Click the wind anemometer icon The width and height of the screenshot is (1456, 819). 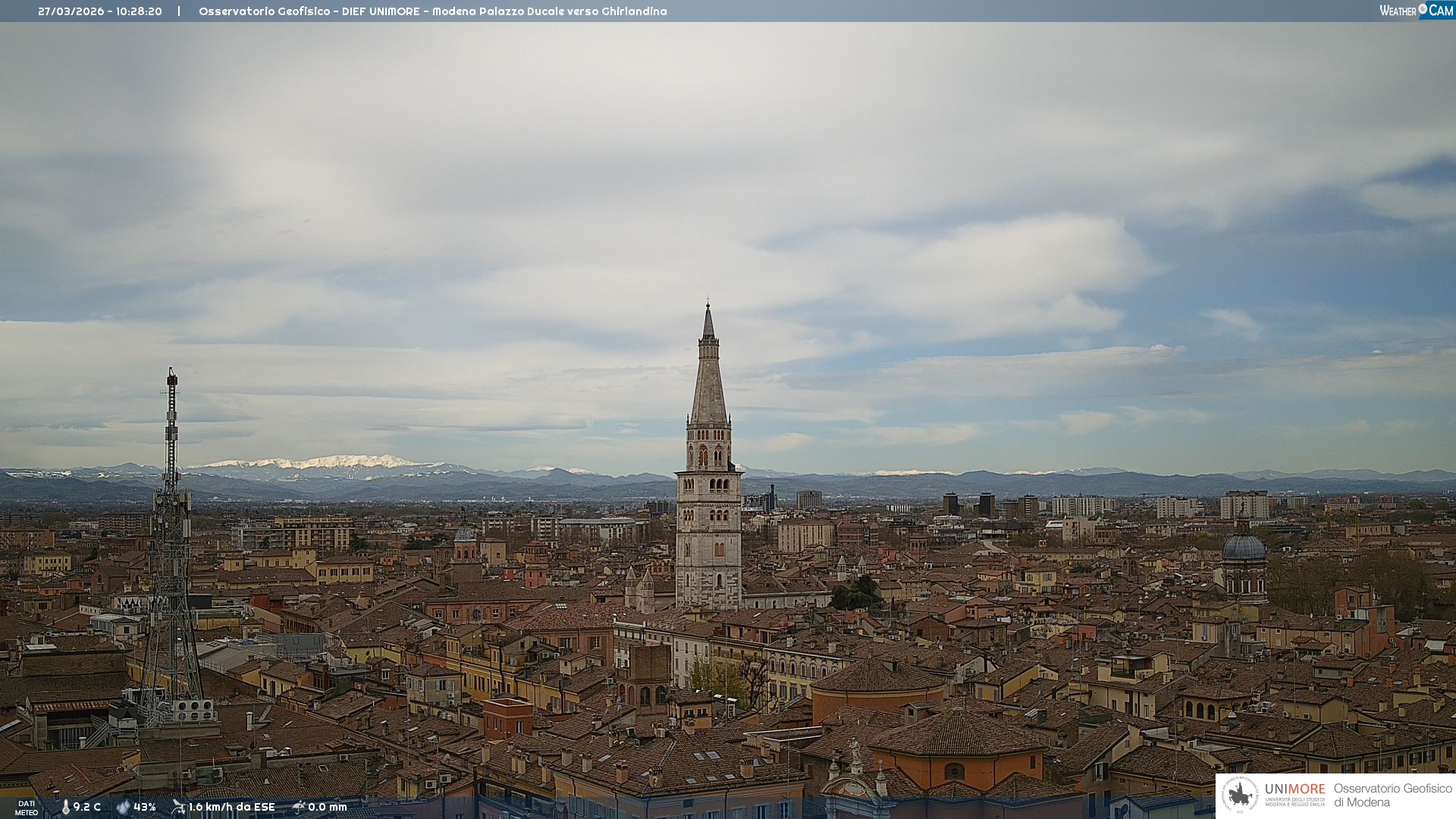(x=178, y=807)
